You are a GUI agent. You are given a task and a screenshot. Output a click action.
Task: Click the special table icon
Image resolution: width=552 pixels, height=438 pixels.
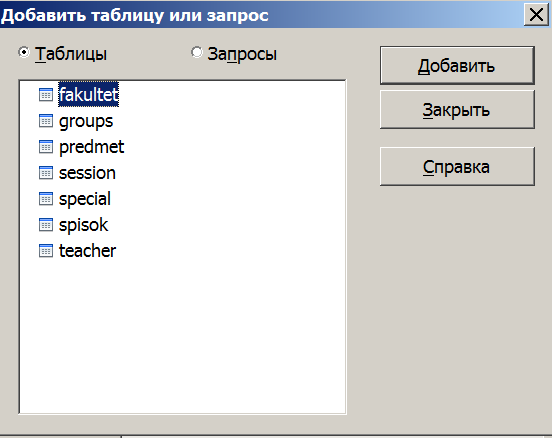click(x=46, y=199)
